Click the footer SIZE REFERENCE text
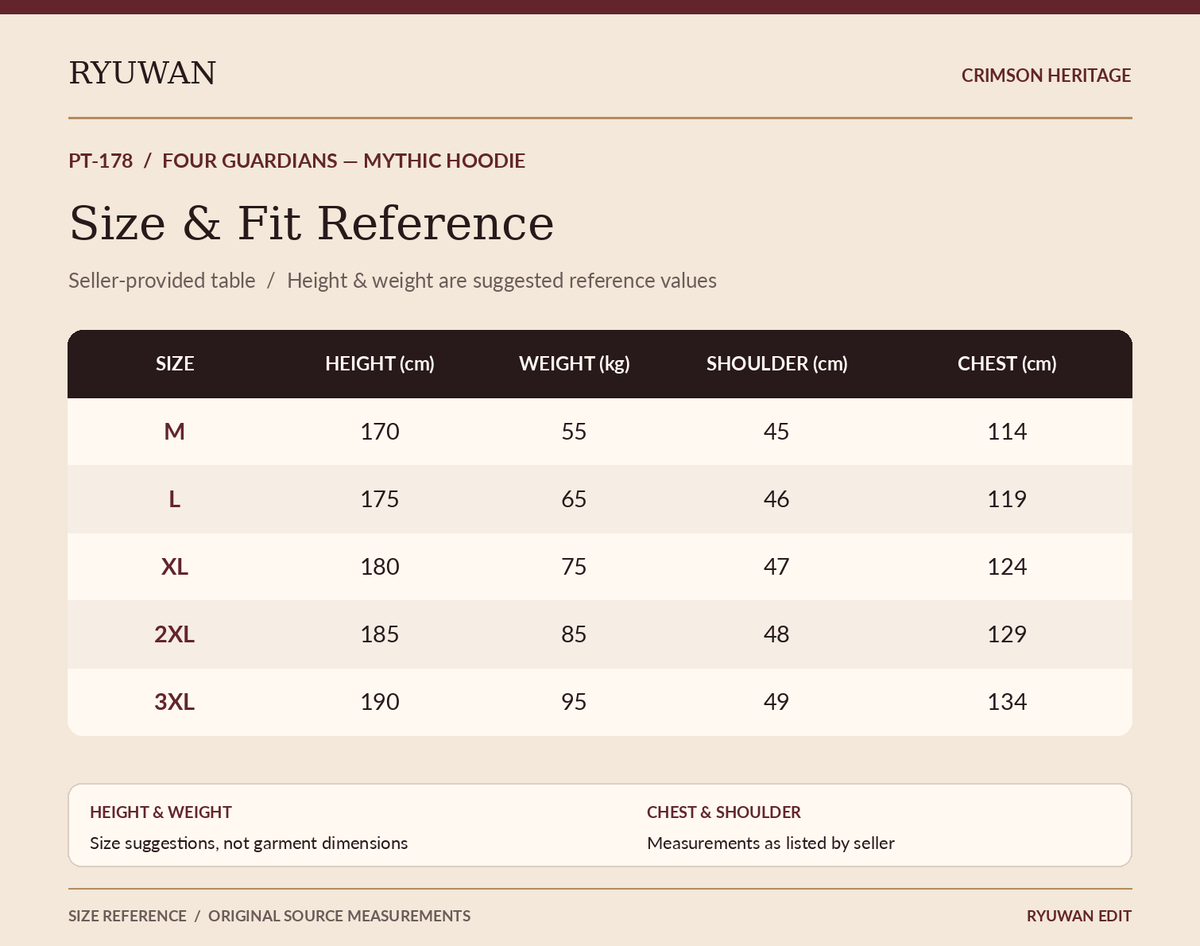The image size is (1200, 946). click(x=127, y=916)
